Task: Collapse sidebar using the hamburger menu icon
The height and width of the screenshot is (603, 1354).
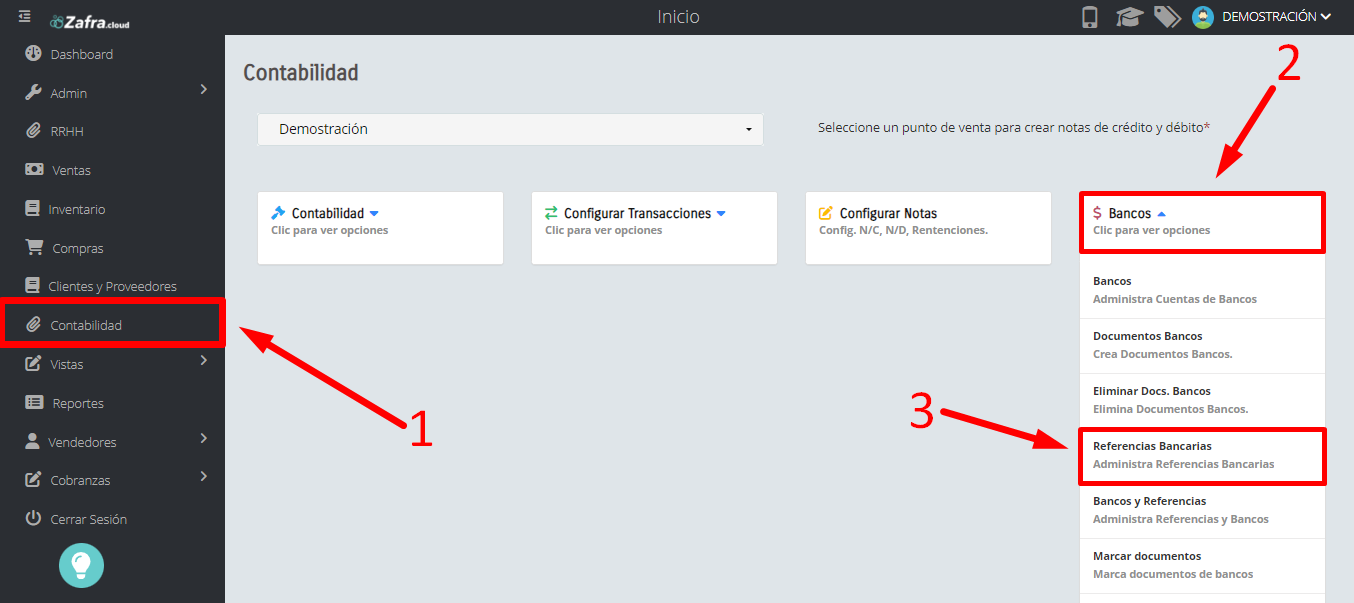Action: (24, 16)
